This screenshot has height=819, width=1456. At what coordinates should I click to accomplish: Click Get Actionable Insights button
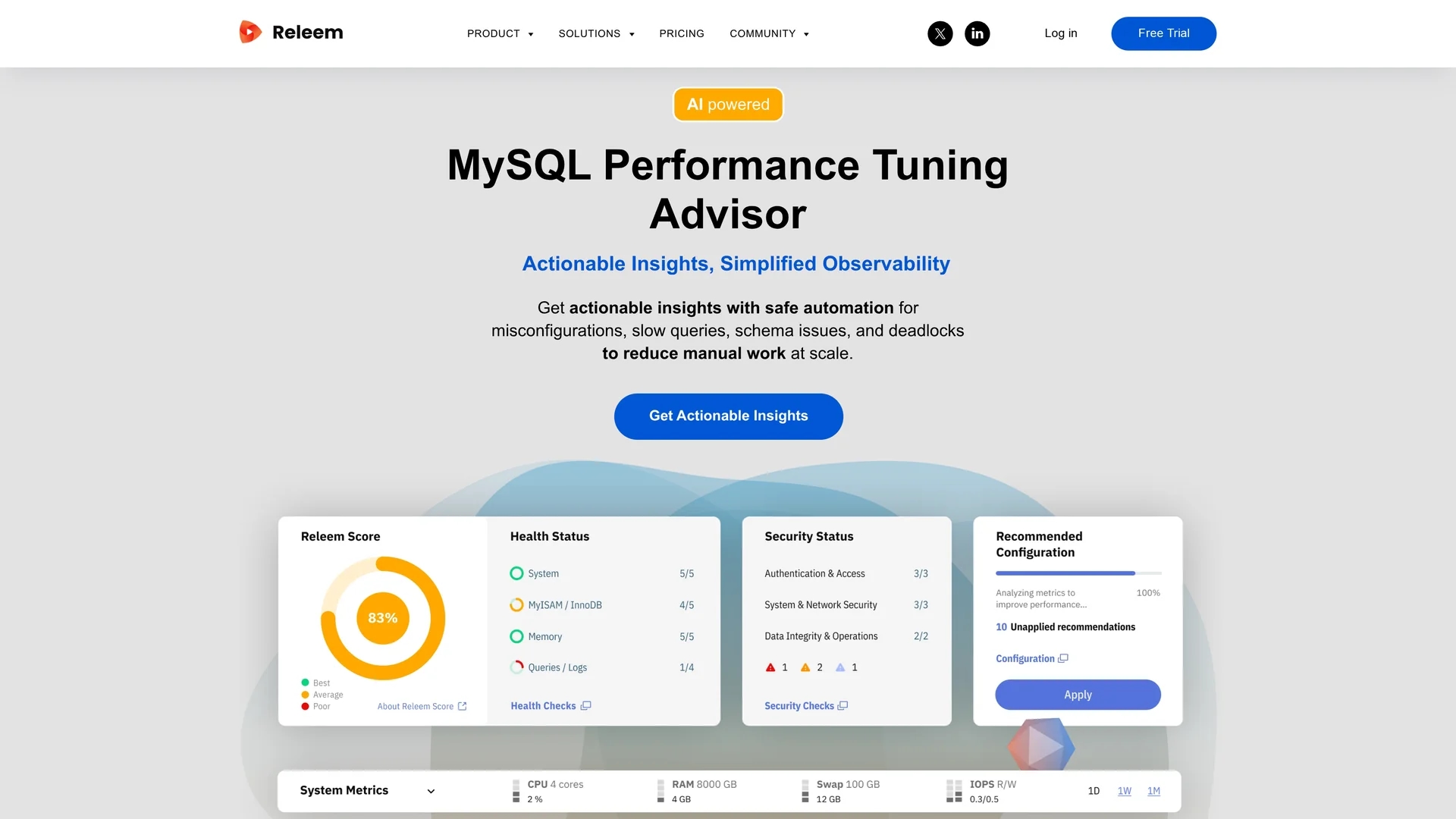728,416
